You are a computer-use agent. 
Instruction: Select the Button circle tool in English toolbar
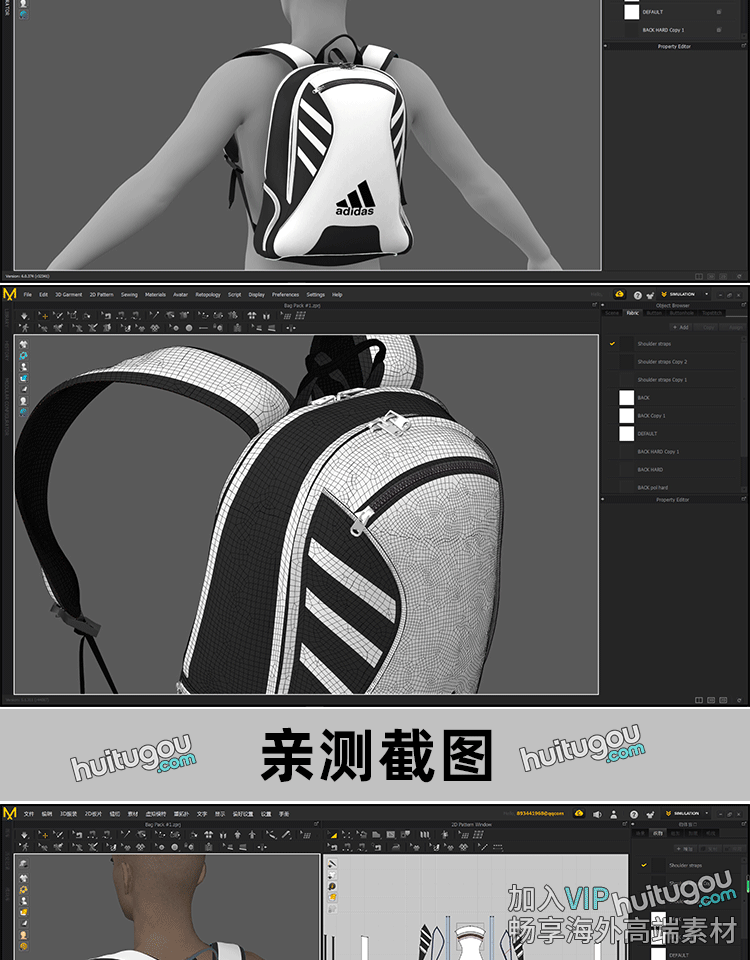[189, 328]
